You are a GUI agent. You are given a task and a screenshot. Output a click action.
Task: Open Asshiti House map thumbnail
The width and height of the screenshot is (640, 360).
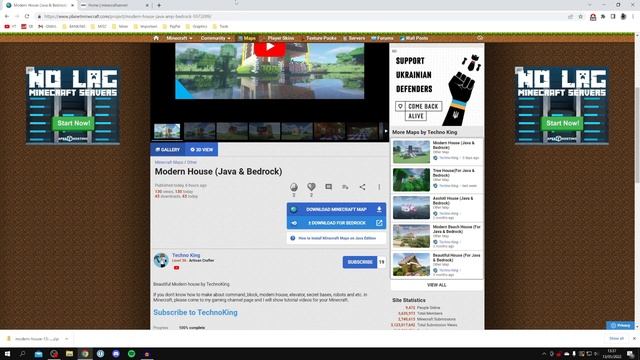[411, 208]
